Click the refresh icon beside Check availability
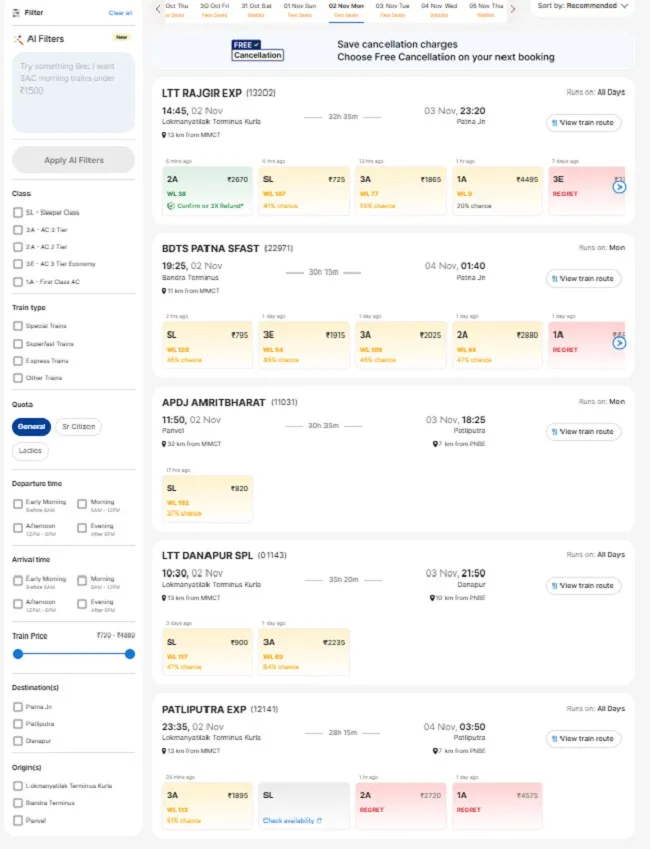This screenshot has height=849, width=650. point(319,821)
